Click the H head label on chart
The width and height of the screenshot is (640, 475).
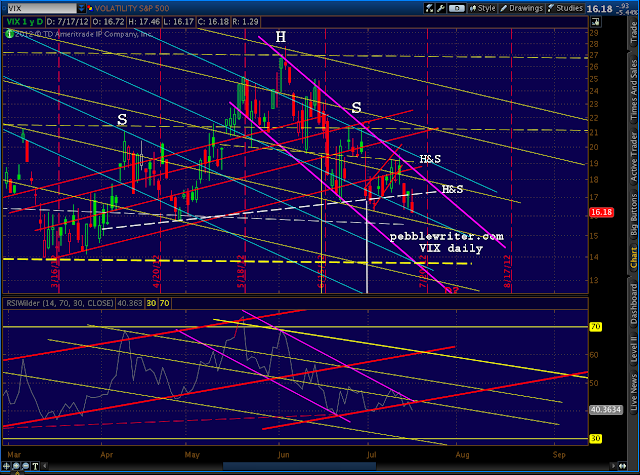281,37
